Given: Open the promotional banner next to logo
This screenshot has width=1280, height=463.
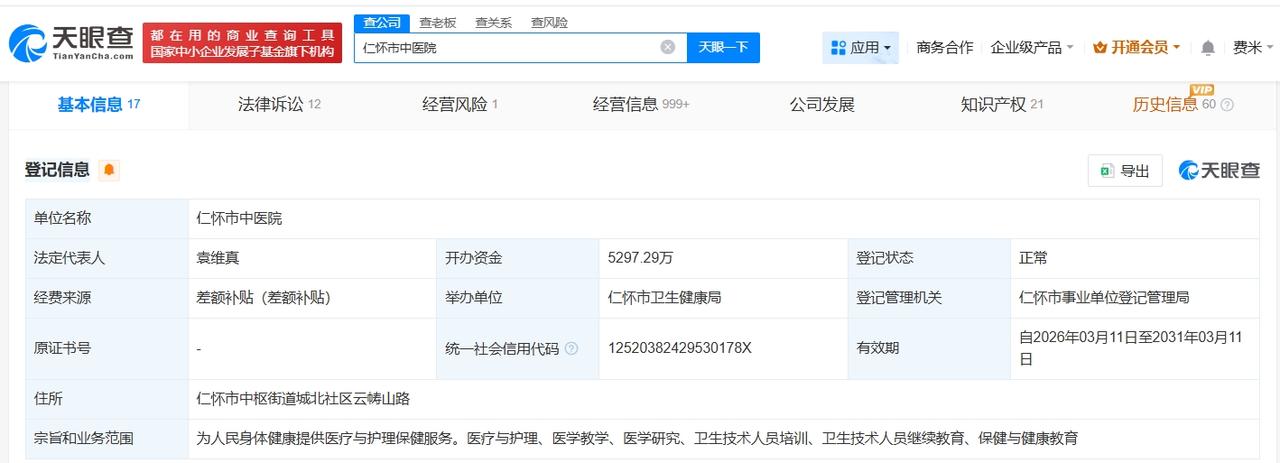Looking at the screenshot, I should (242, 43).
